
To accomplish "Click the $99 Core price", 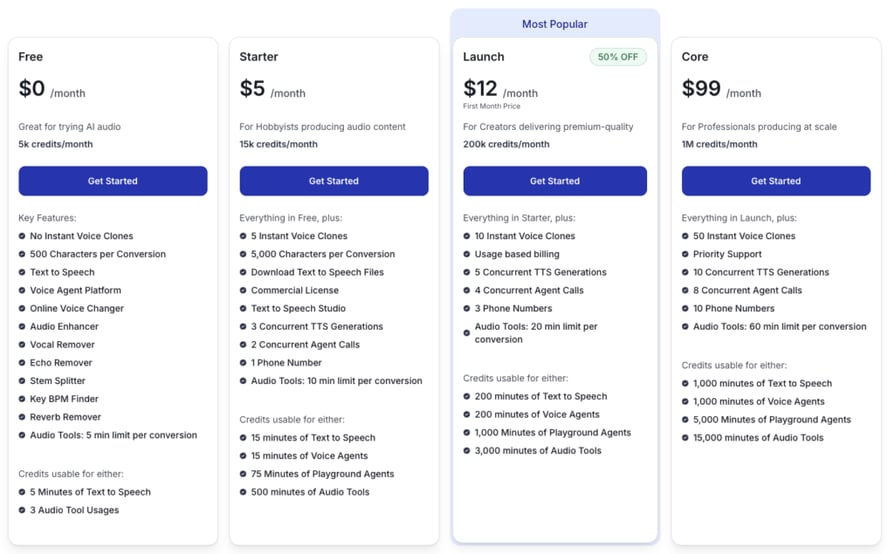I will click(x=701, y=88).
